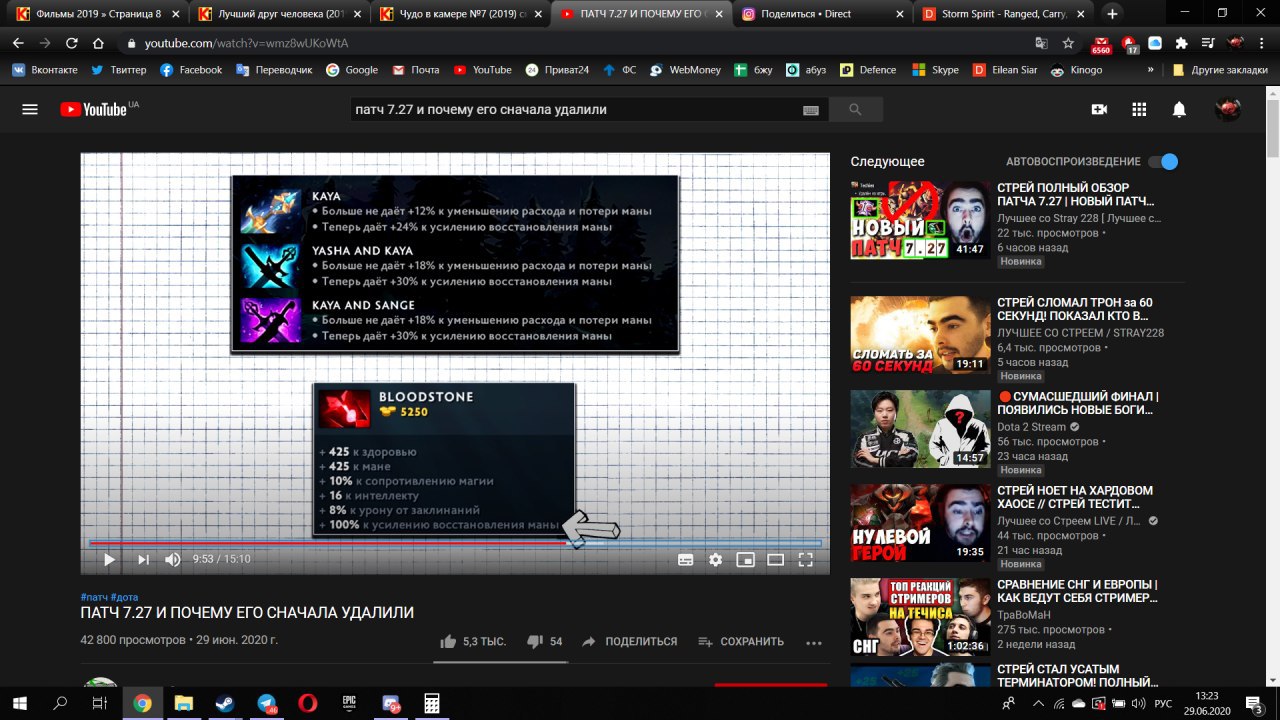The image size is (1280, 720).
Task: Open Другие закладки folder
Action: 1220,70
